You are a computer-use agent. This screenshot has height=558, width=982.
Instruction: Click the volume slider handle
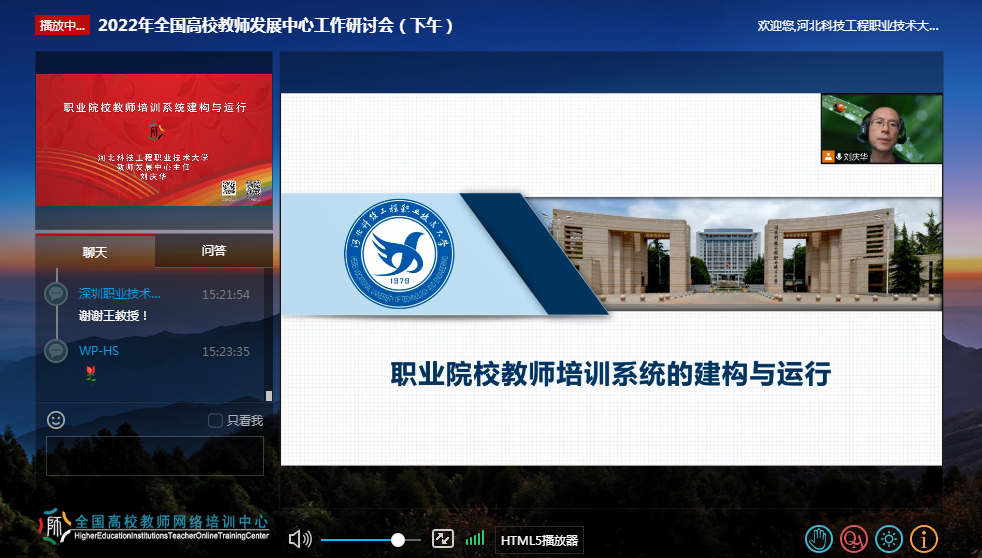point(398,539)
